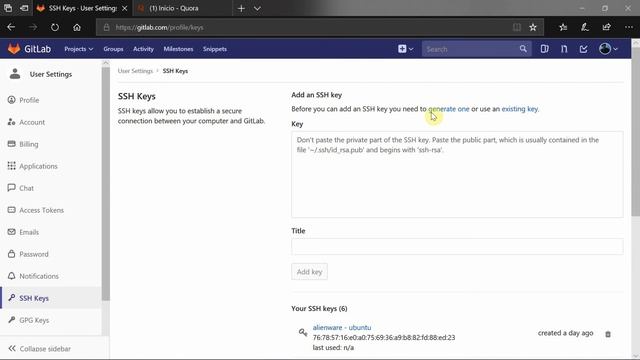This screenshot has width=640, height=360.
Task: Open the tabs you've set aside icon
Action: click(x=8, y=8)
